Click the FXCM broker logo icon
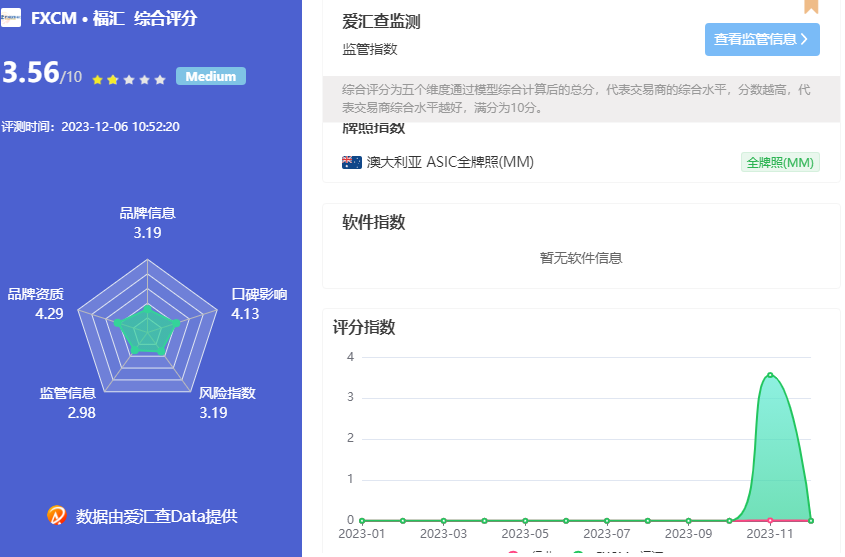This screenshot has height=557, width=845. [x=11, y=18]
